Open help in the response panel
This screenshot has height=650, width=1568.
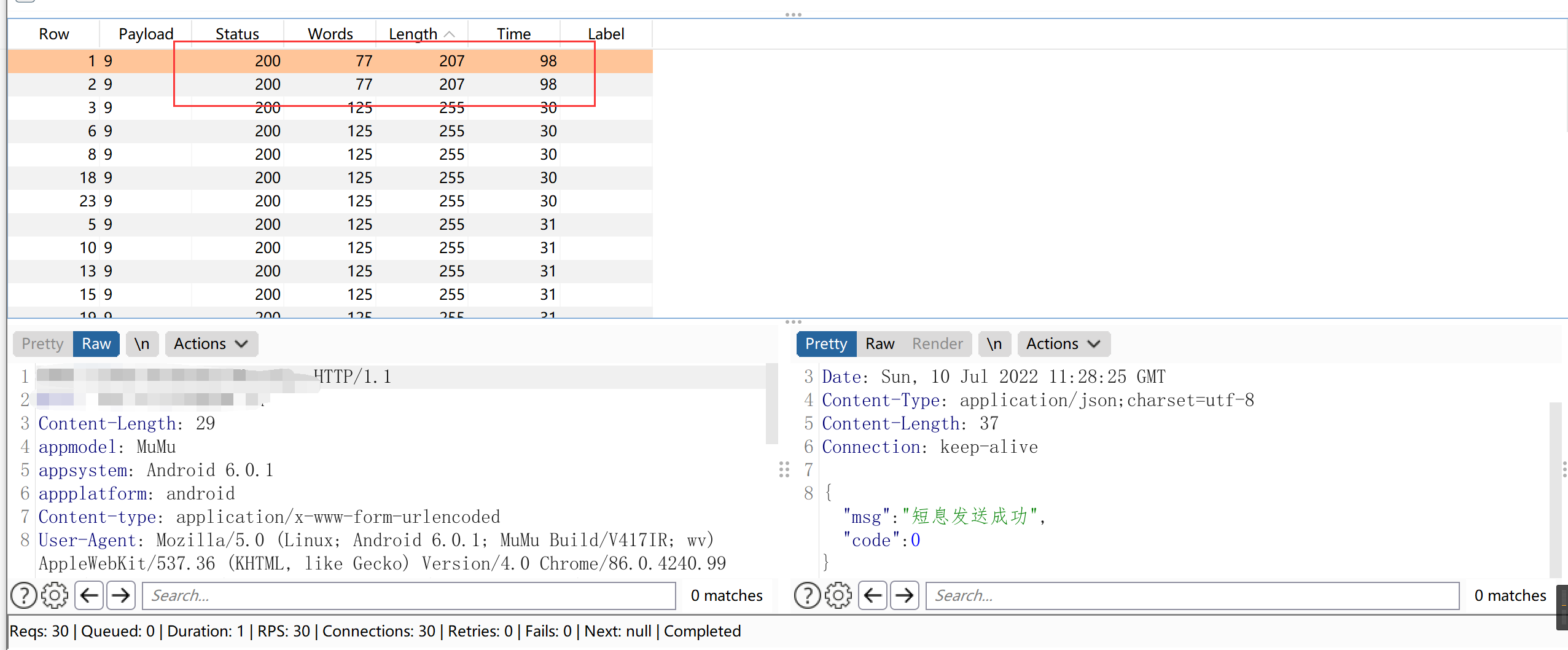coord(807,595)
